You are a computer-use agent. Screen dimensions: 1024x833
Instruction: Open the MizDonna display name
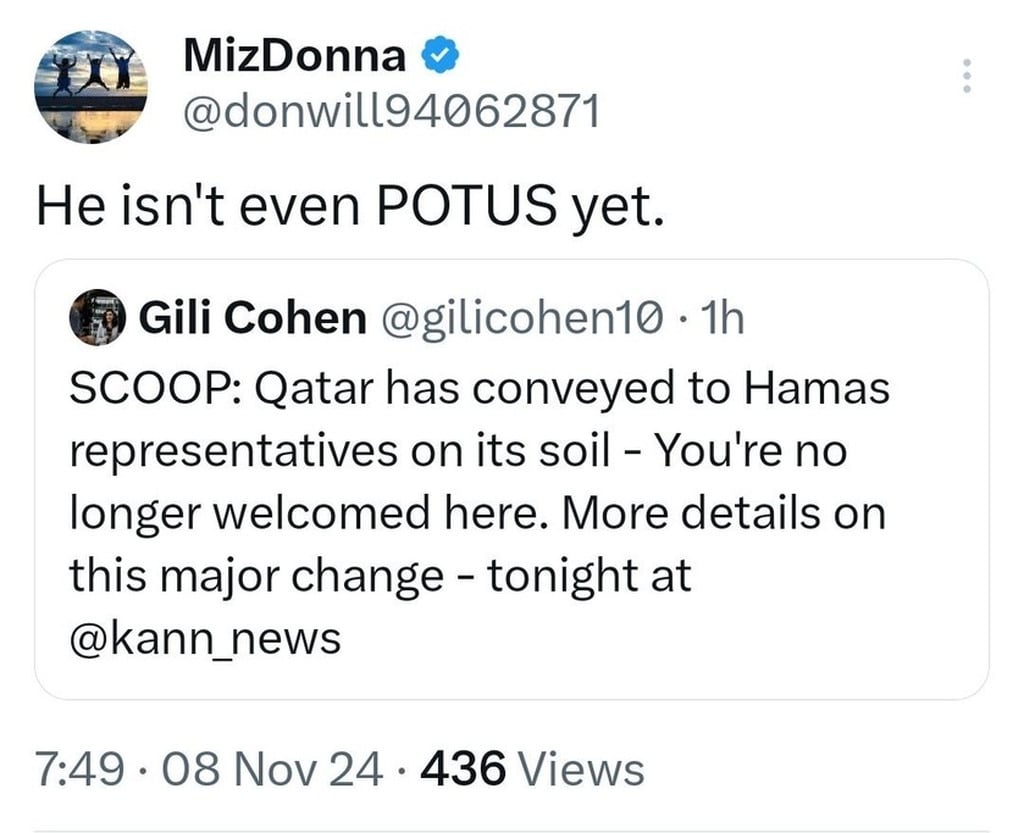pos(293,58)
